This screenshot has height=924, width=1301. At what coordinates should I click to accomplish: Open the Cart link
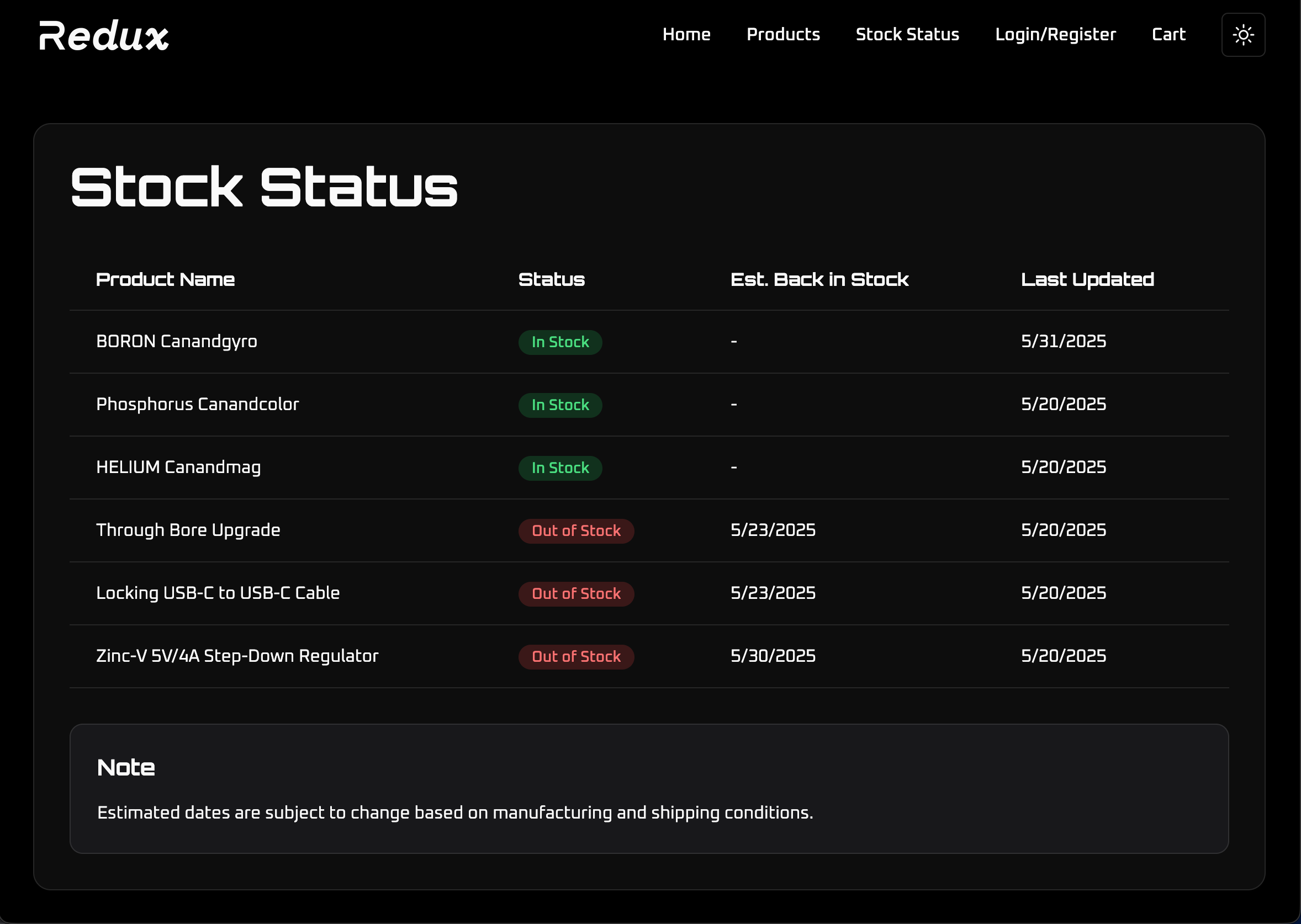tap(1168, 35)
